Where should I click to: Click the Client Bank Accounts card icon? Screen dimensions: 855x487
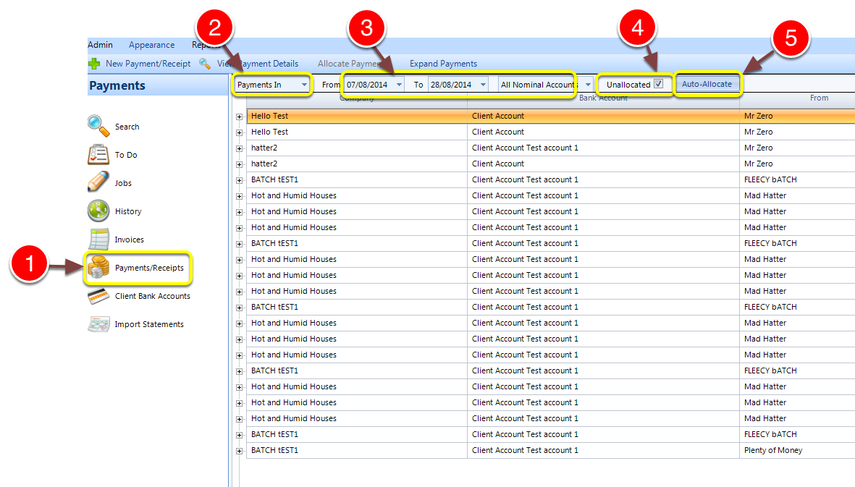tap(98, 296)
